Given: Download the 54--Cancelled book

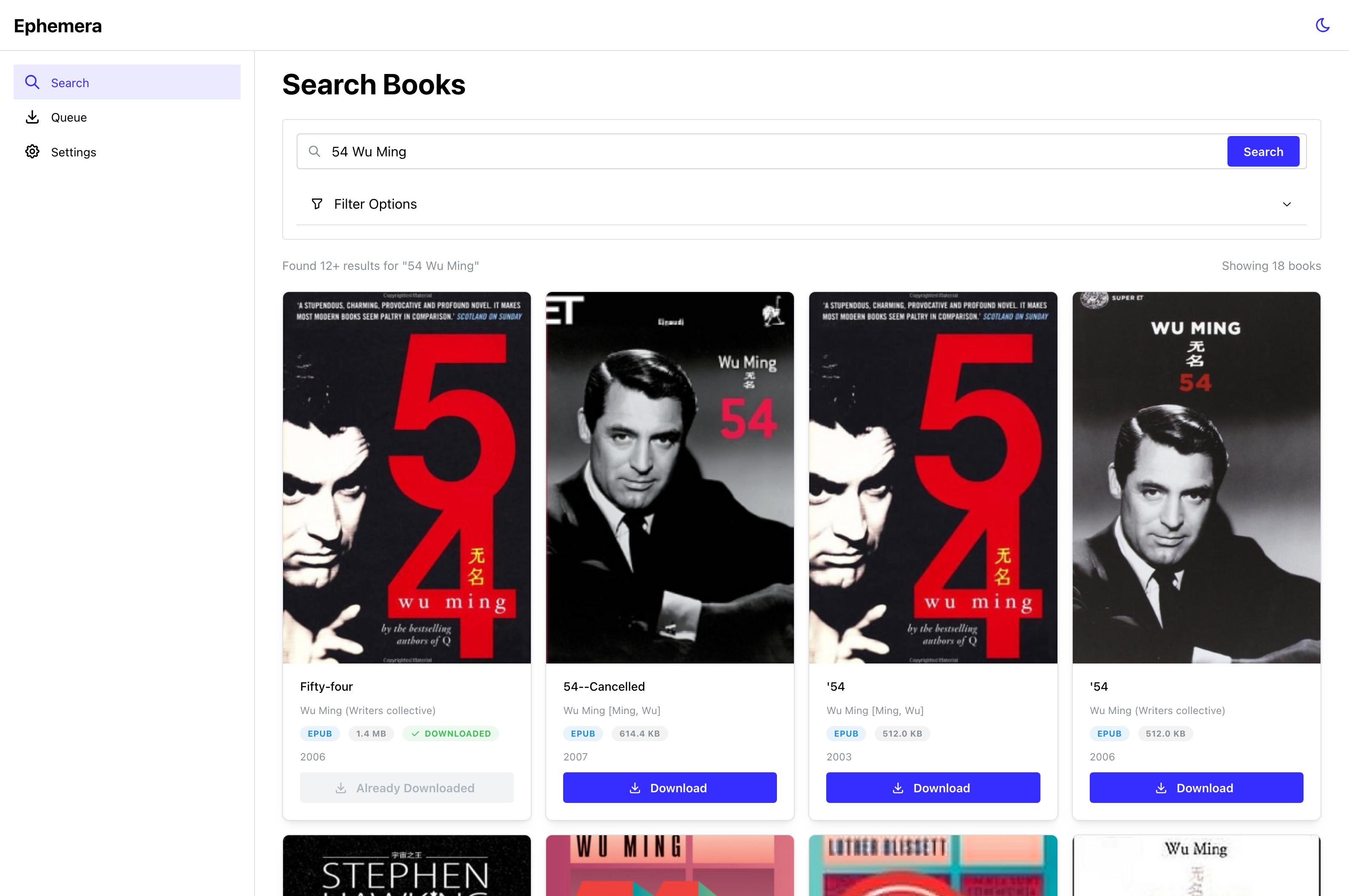Looking at the screenshot, I should click(670, 788).
